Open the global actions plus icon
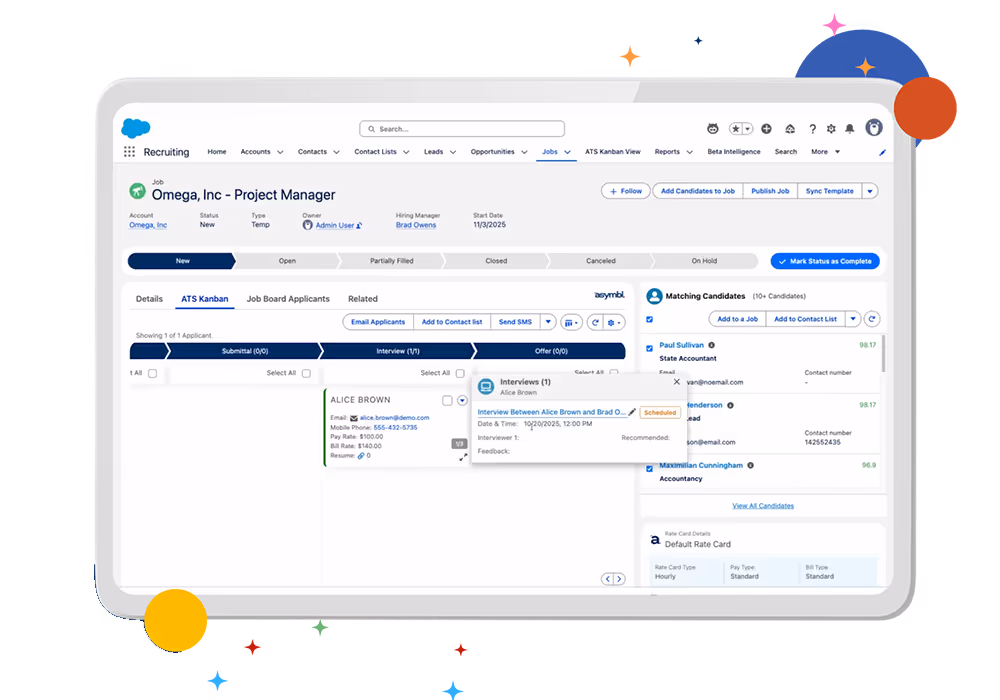Viewport: 1000px width, 700px height. tap(767, 129)
